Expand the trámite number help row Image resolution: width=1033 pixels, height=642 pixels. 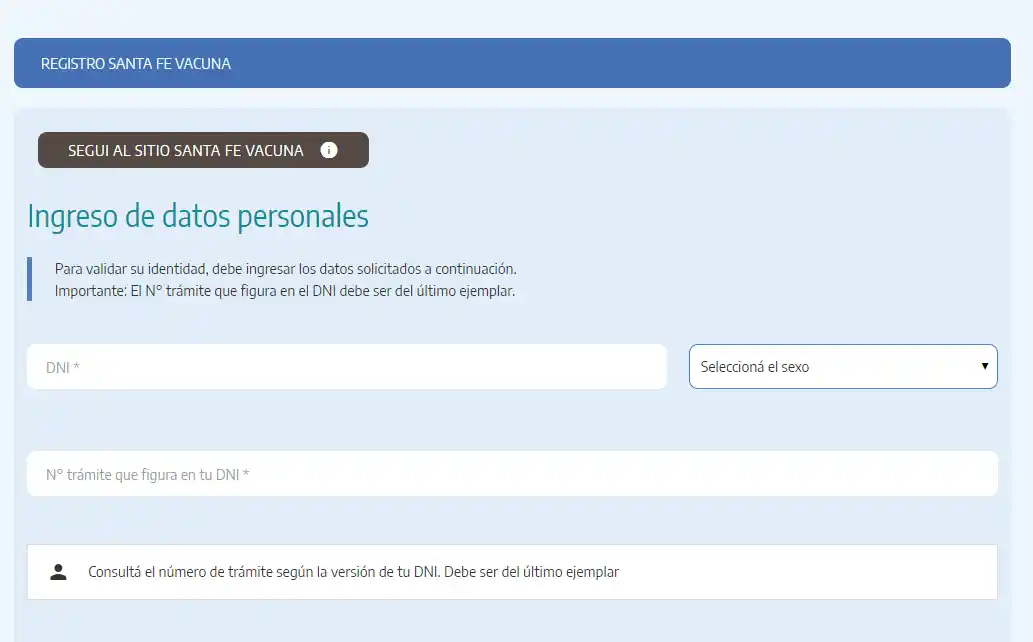click(512, 571)
